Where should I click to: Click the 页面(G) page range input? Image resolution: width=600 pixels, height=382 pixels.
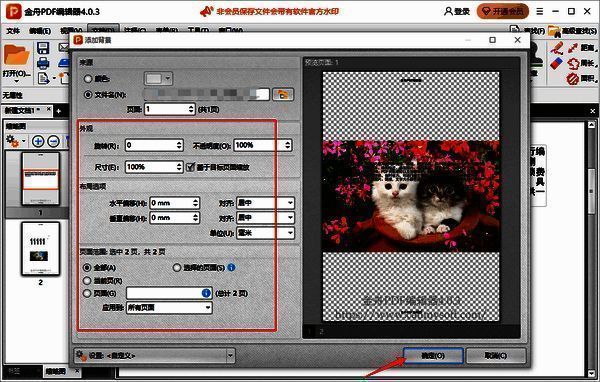[169, 293]
